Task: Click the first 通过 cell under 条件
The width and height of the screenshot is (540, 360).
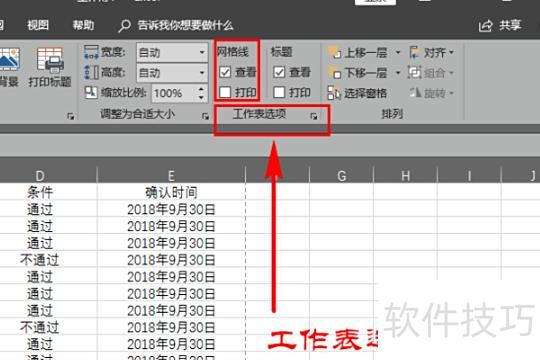Action: pos(40,209)
